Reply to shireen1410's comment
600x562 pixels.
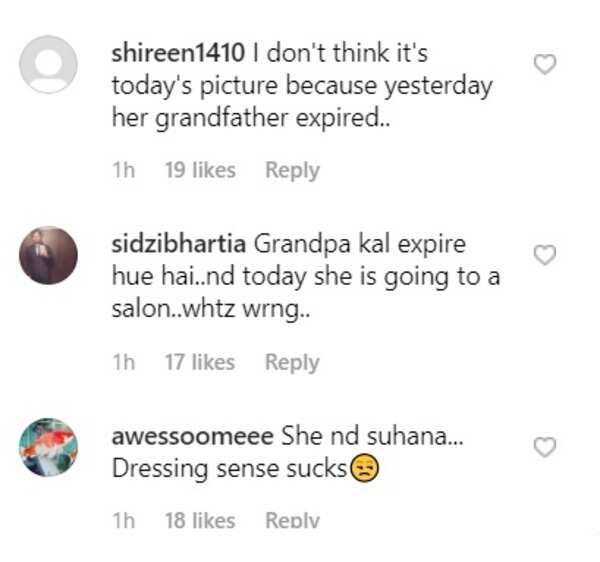[292, 170]
